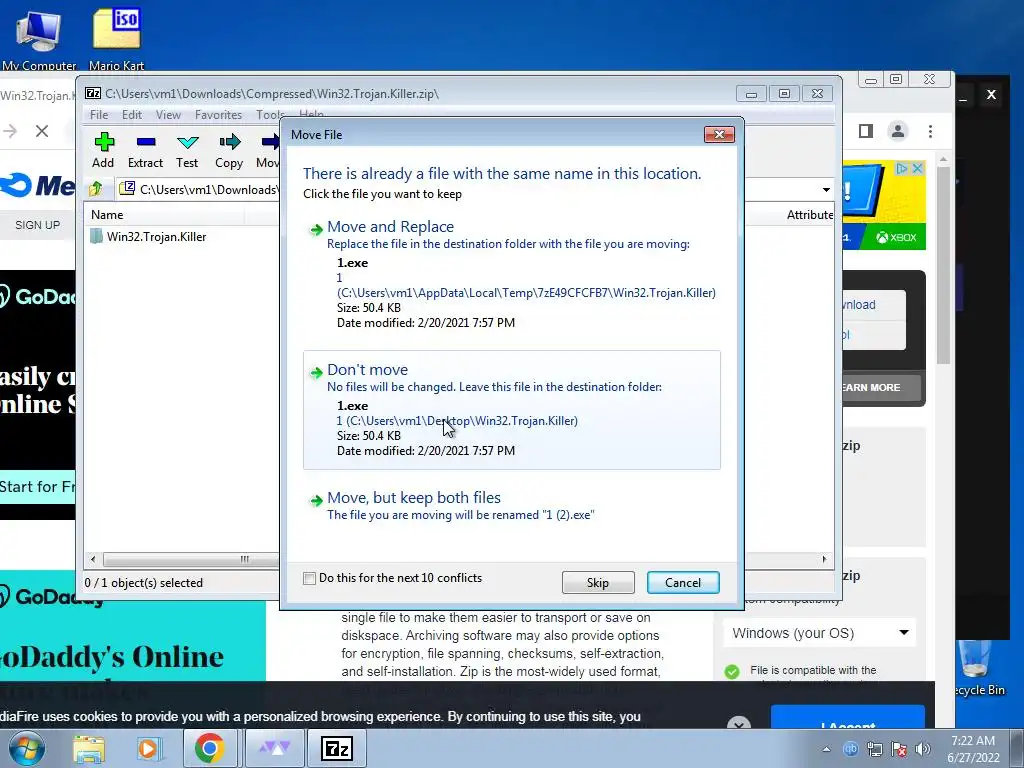Open the 7-Zip address path dropdown arrow
This screenshot has width=1024, height=768.
point(826,189)
